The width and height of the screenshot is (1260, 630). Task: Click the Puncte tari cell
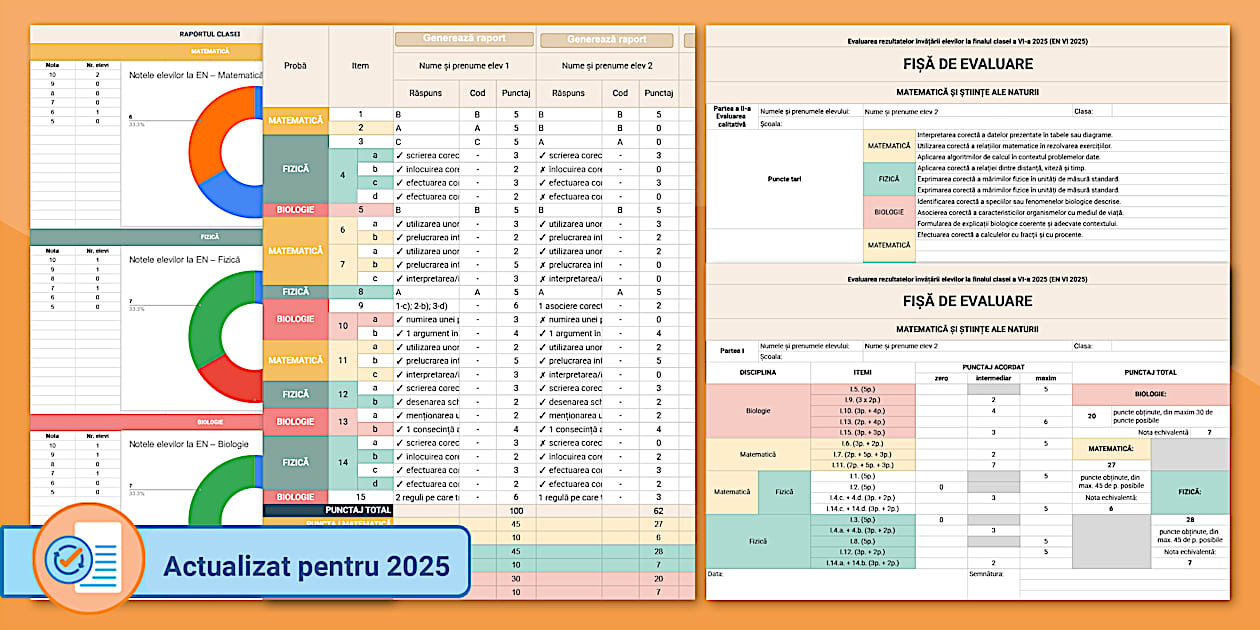[783, 179]
